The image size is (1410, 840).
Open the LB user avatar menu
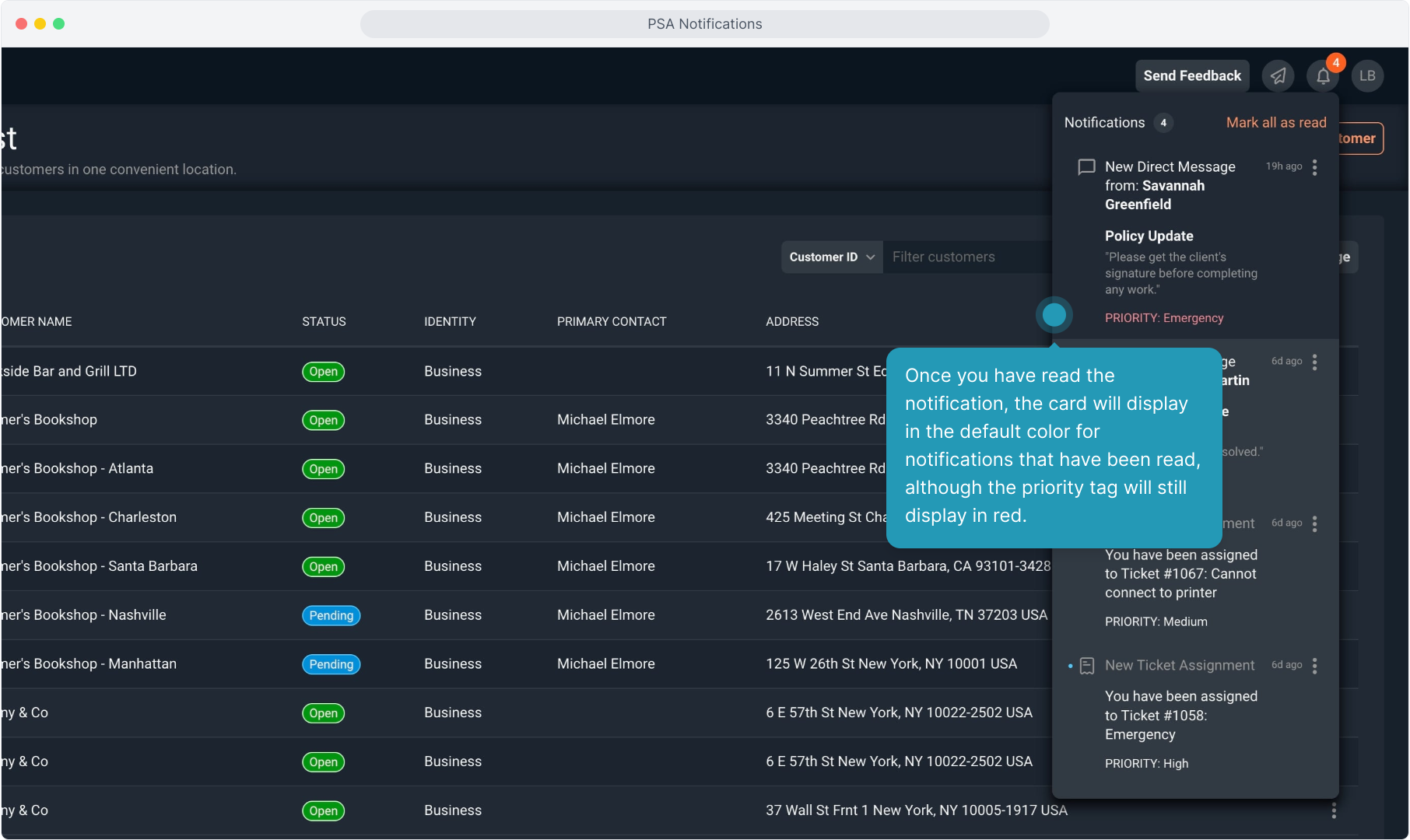point(1367,76)
